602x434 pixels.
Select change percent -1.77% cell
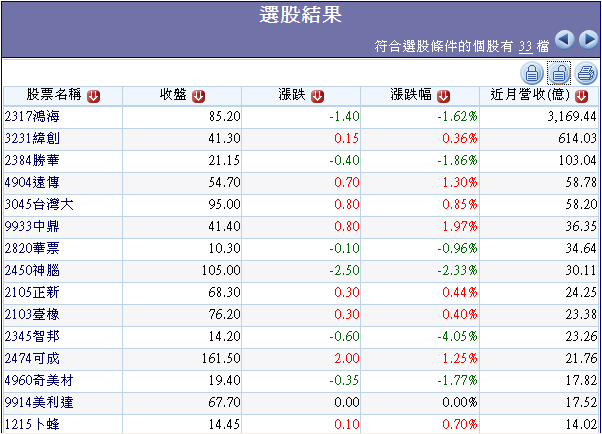point(420,381)
